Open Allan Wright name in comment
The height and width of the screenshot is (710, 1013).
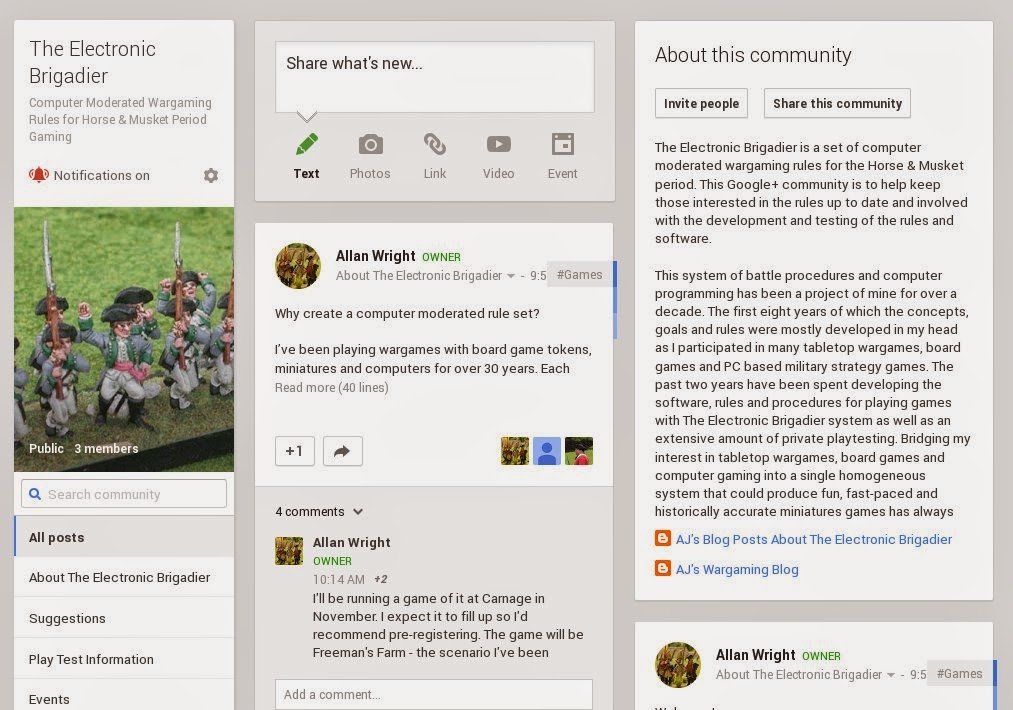pyautogui.click(x=351, y=542)
